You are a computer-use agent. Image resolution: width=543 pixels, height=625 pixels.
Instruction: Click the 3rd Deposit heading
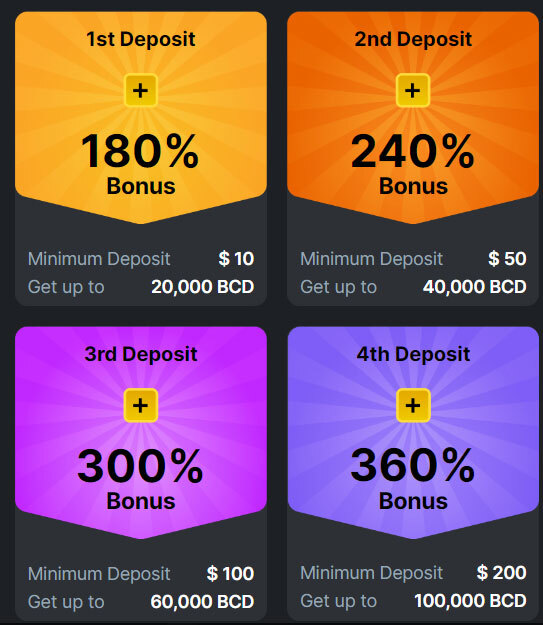pos(141,354)
